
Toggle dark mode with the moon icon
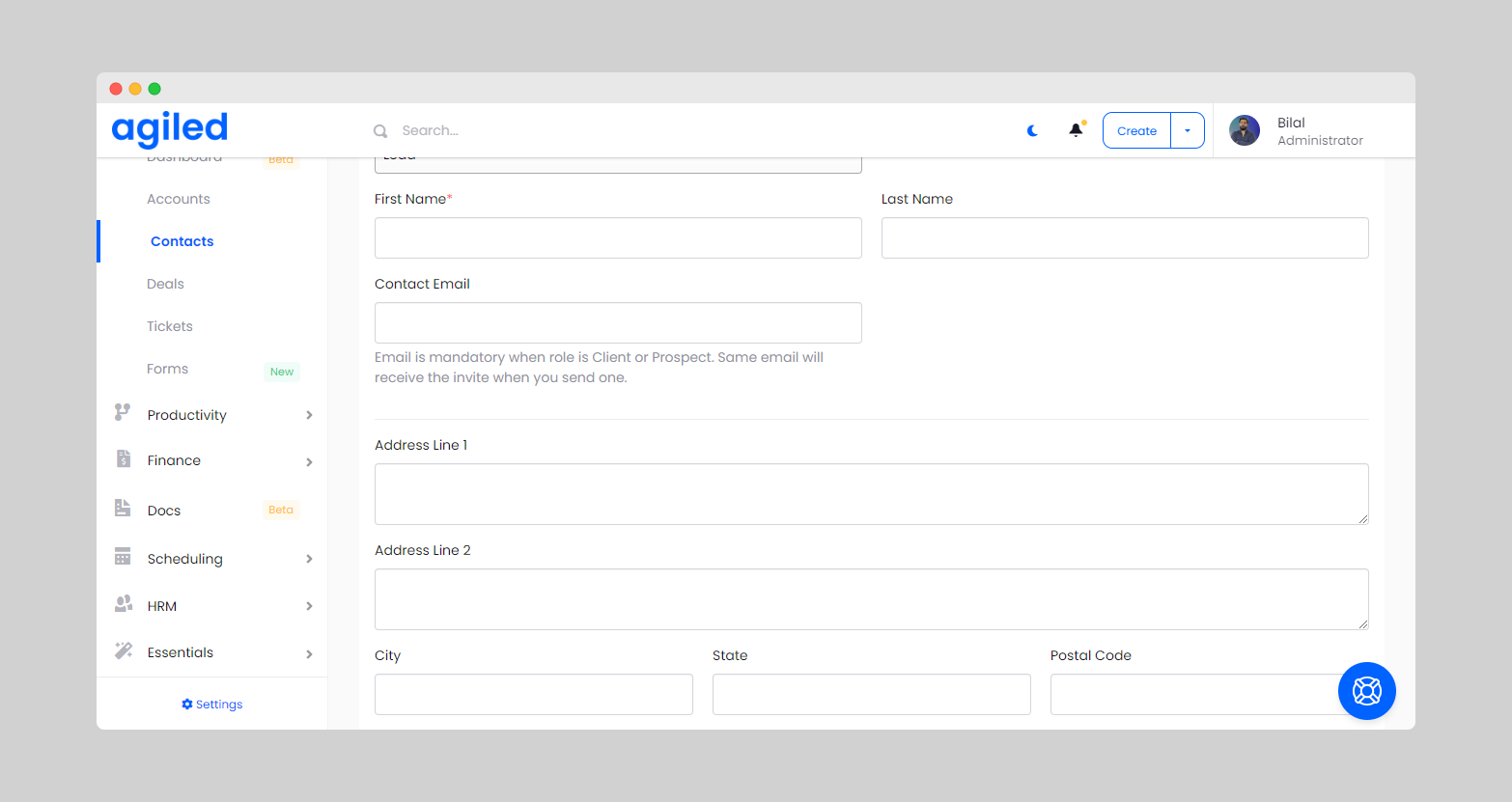point(1032,130)
